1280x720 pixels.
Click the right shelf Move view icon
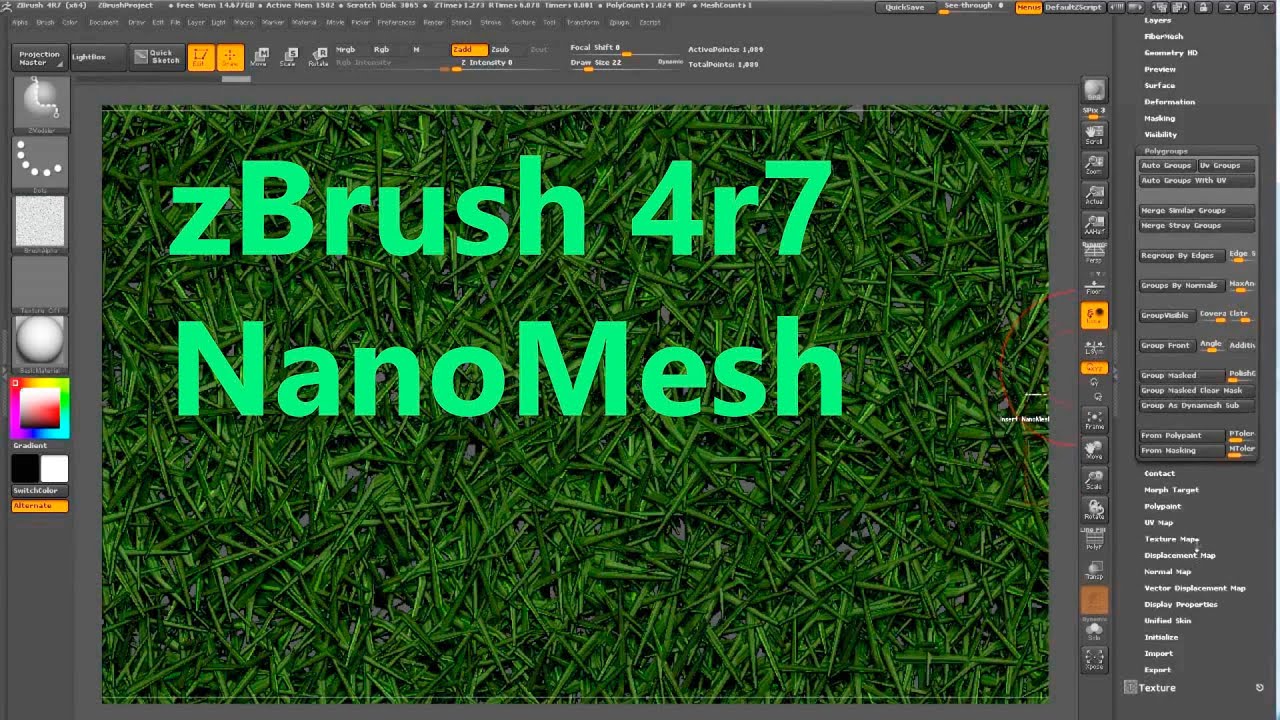(1095, 449)
